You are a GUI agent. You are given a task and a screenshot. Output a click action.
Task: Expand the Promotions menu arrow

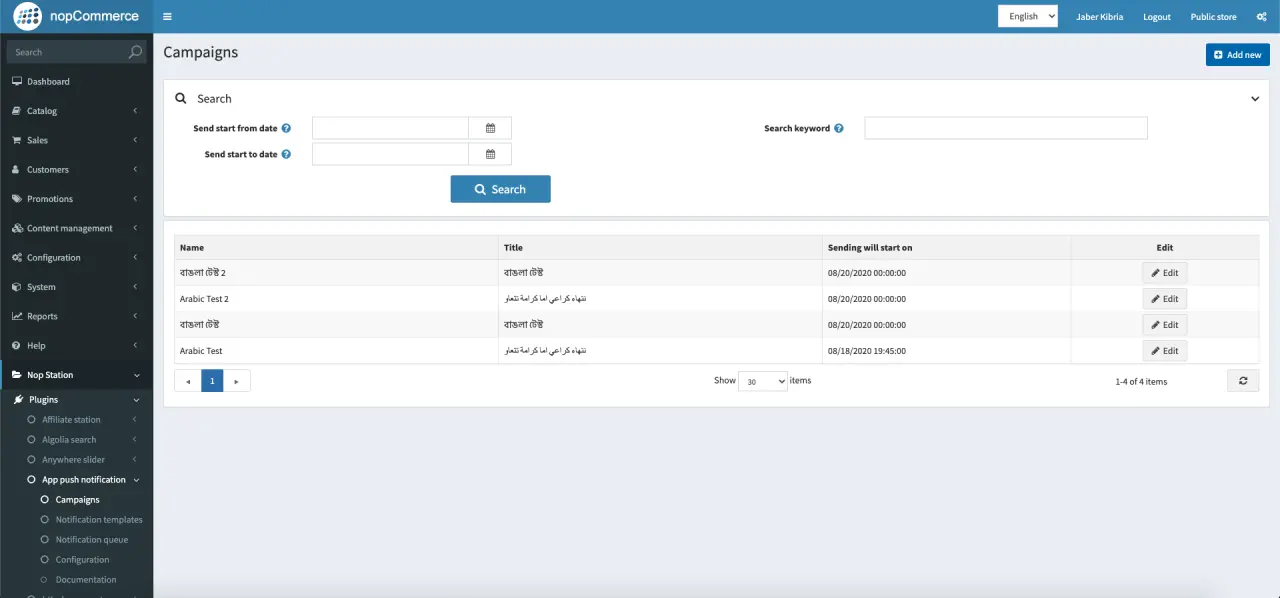tap(135, 199)
